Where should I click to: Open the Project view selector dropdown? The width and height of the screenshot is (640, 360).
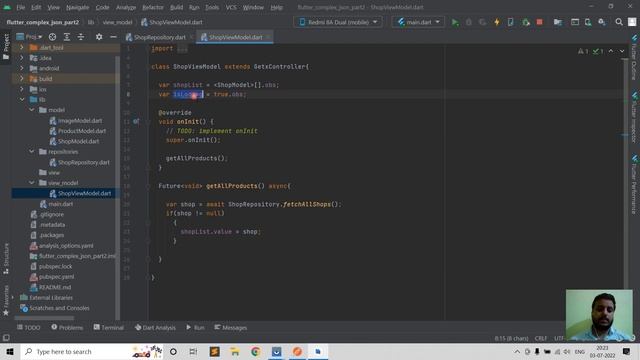click(29, 37)
